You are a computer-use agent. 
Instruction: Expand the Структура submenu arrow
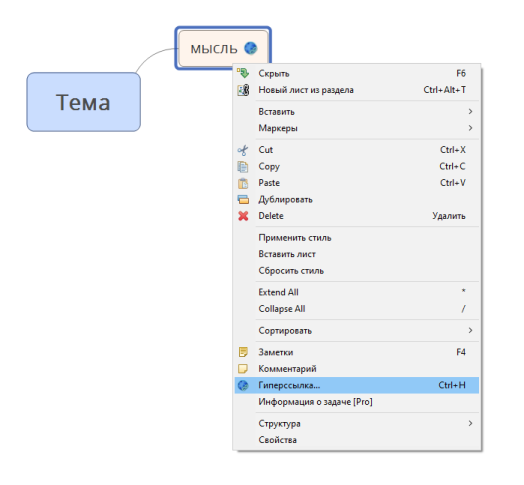coord(470,423)
